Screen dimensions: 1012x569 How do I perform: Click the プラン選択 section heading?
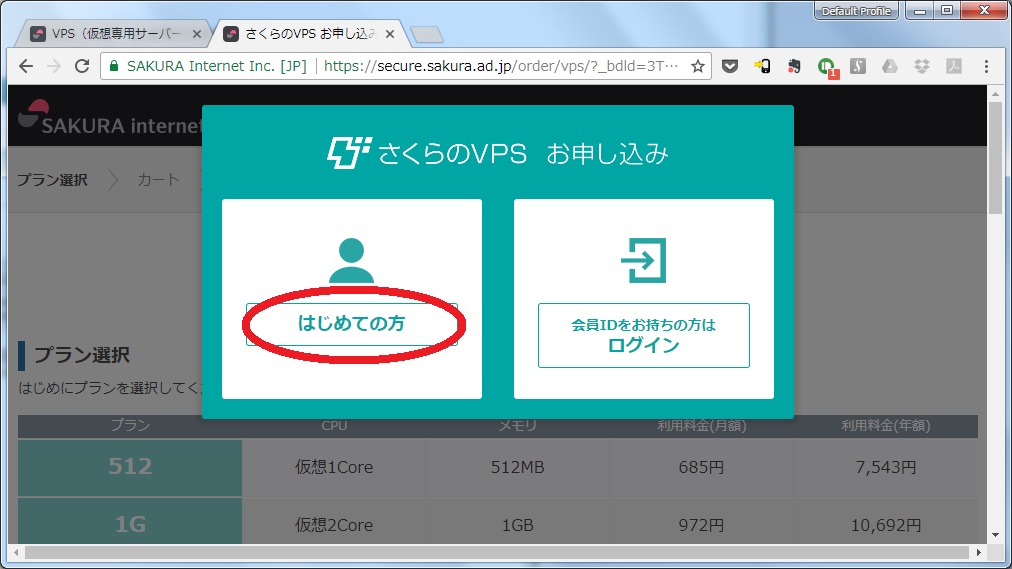(x=81, y=355)
